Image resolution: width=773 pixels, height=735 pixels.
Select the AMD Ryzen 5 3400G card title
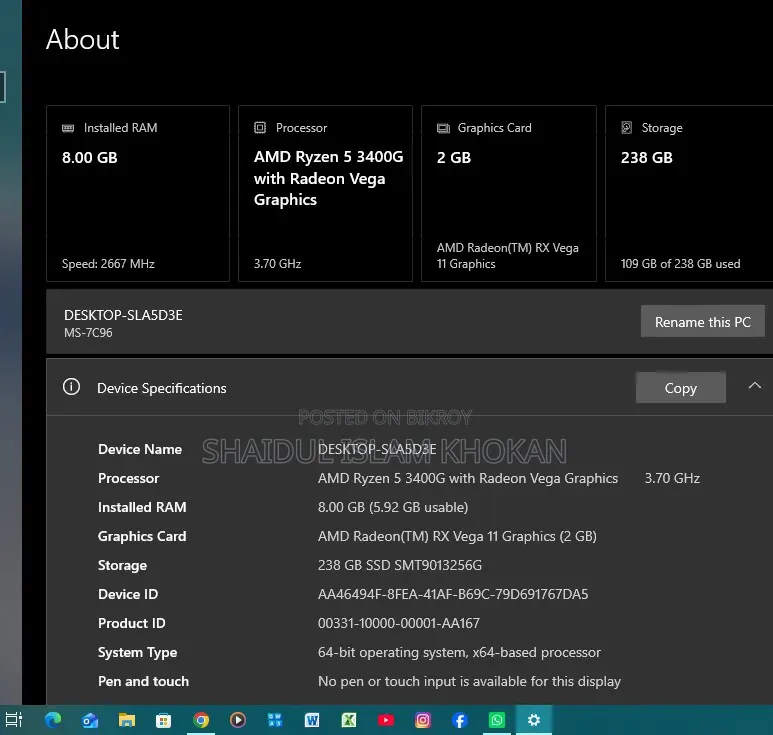pos(328,178)
